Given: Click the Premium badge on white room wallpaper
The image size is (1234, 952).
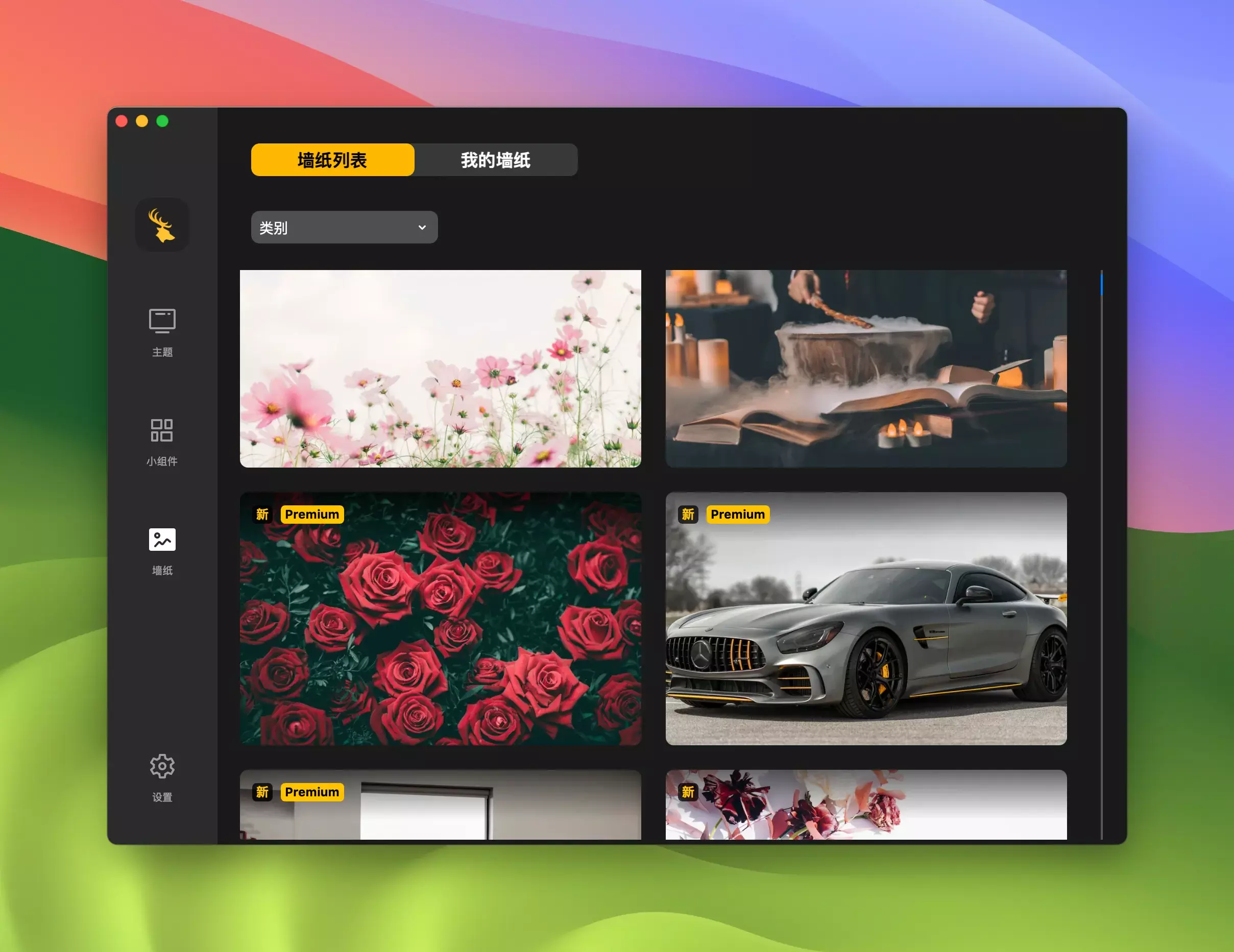Looking at the screenshot, I should pyautogui.click(x=312, y=792).
